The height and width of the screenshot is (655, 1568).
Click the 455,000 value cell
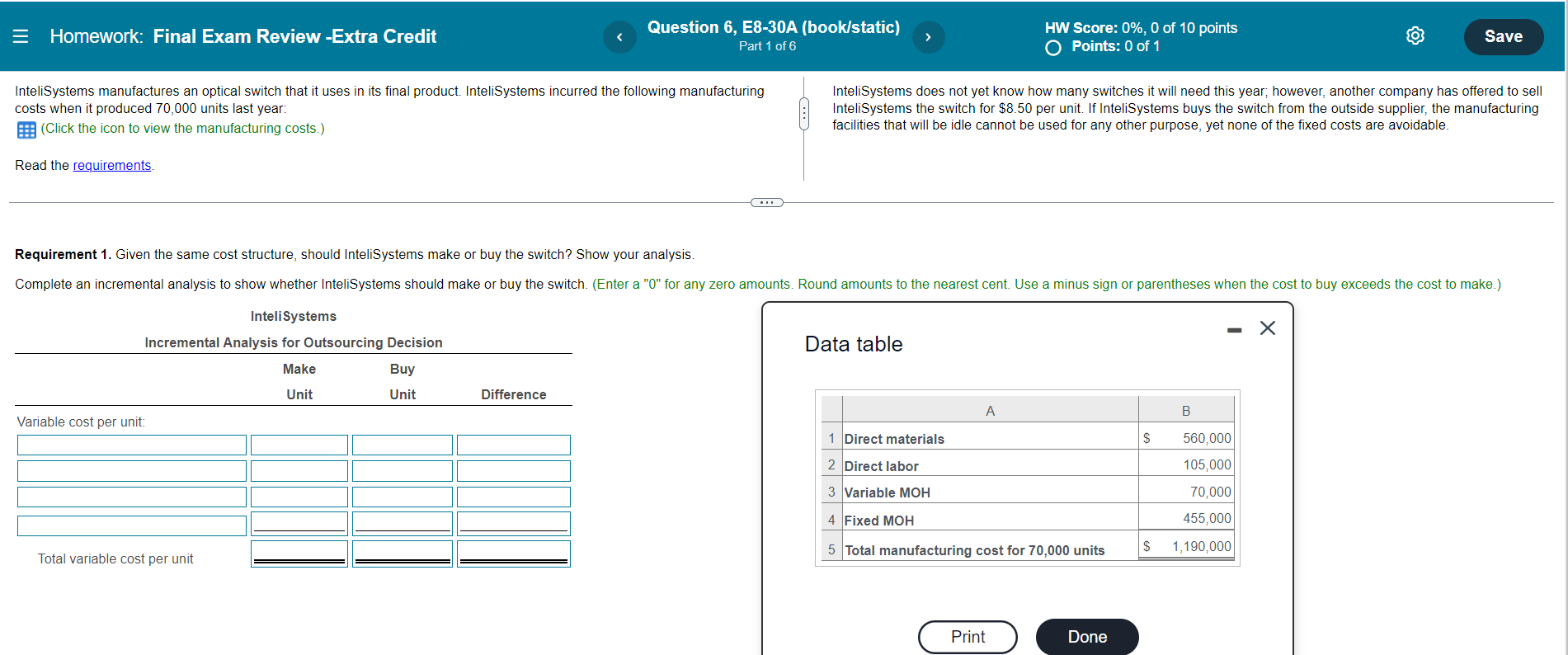coord(1186,518)
